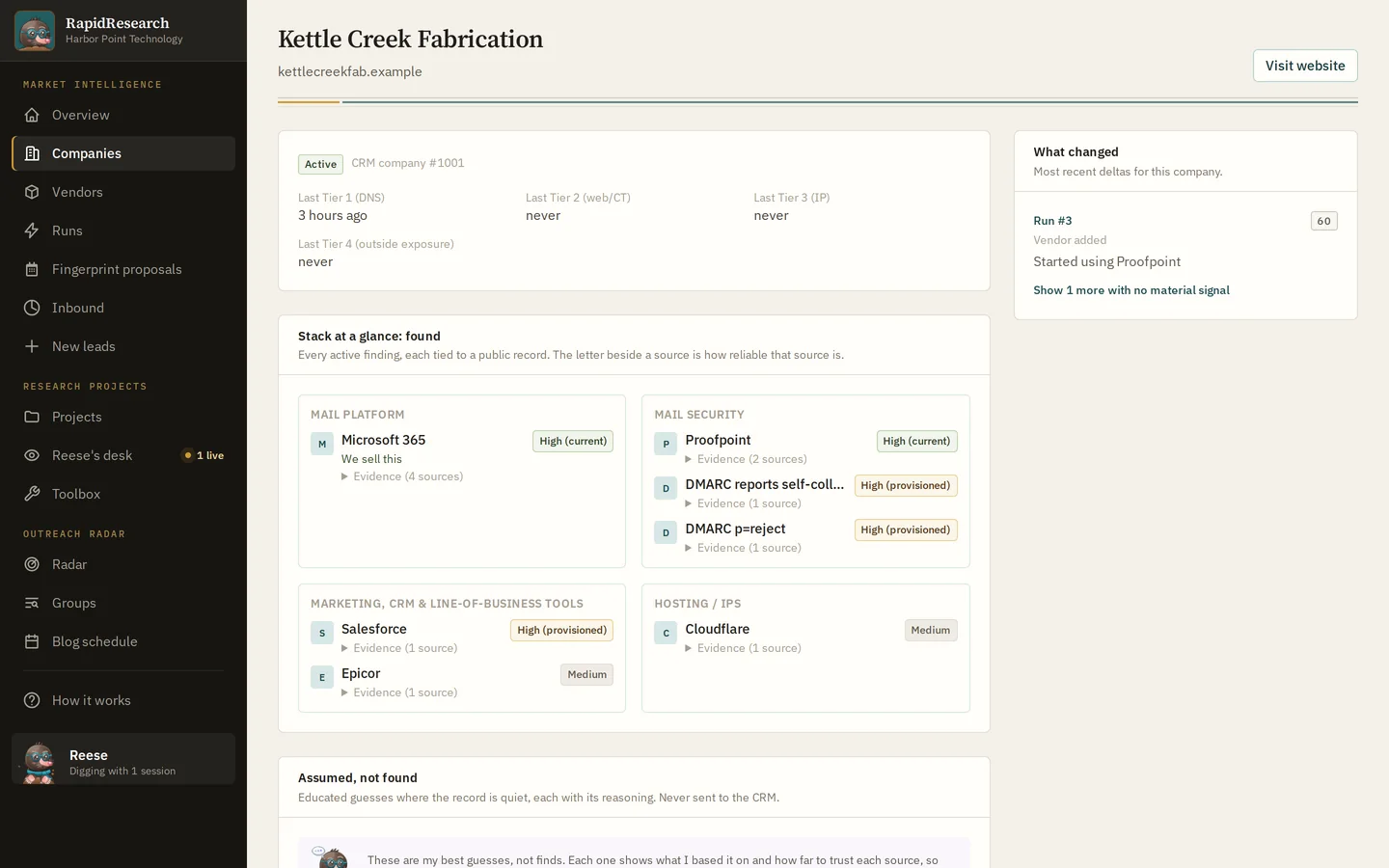The image size is (1389, 868).
Task: Open the Groups list-search icon
Action: click(x=32, y=603)
